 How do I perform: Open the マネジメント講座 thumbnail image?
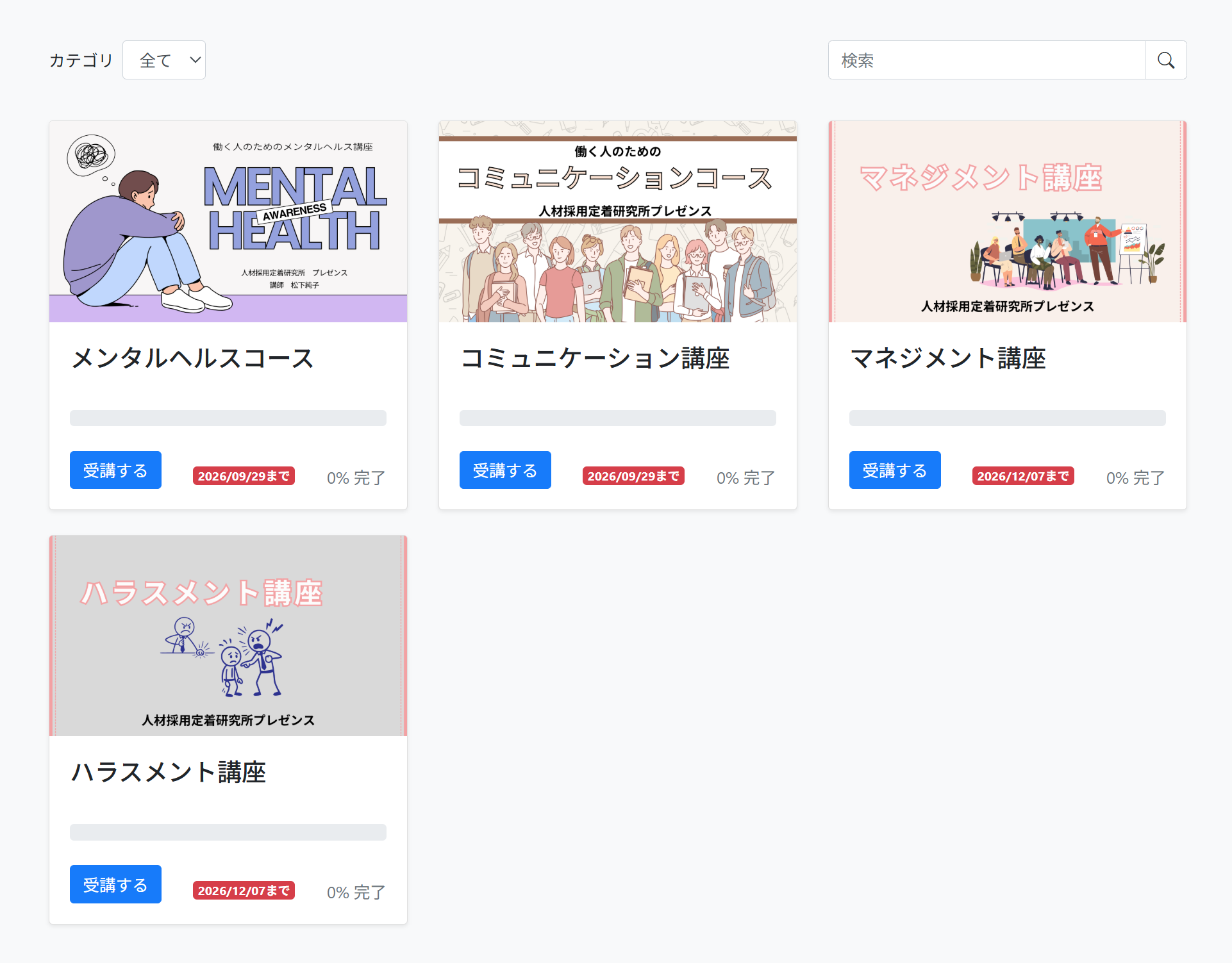click(1007, 222)
